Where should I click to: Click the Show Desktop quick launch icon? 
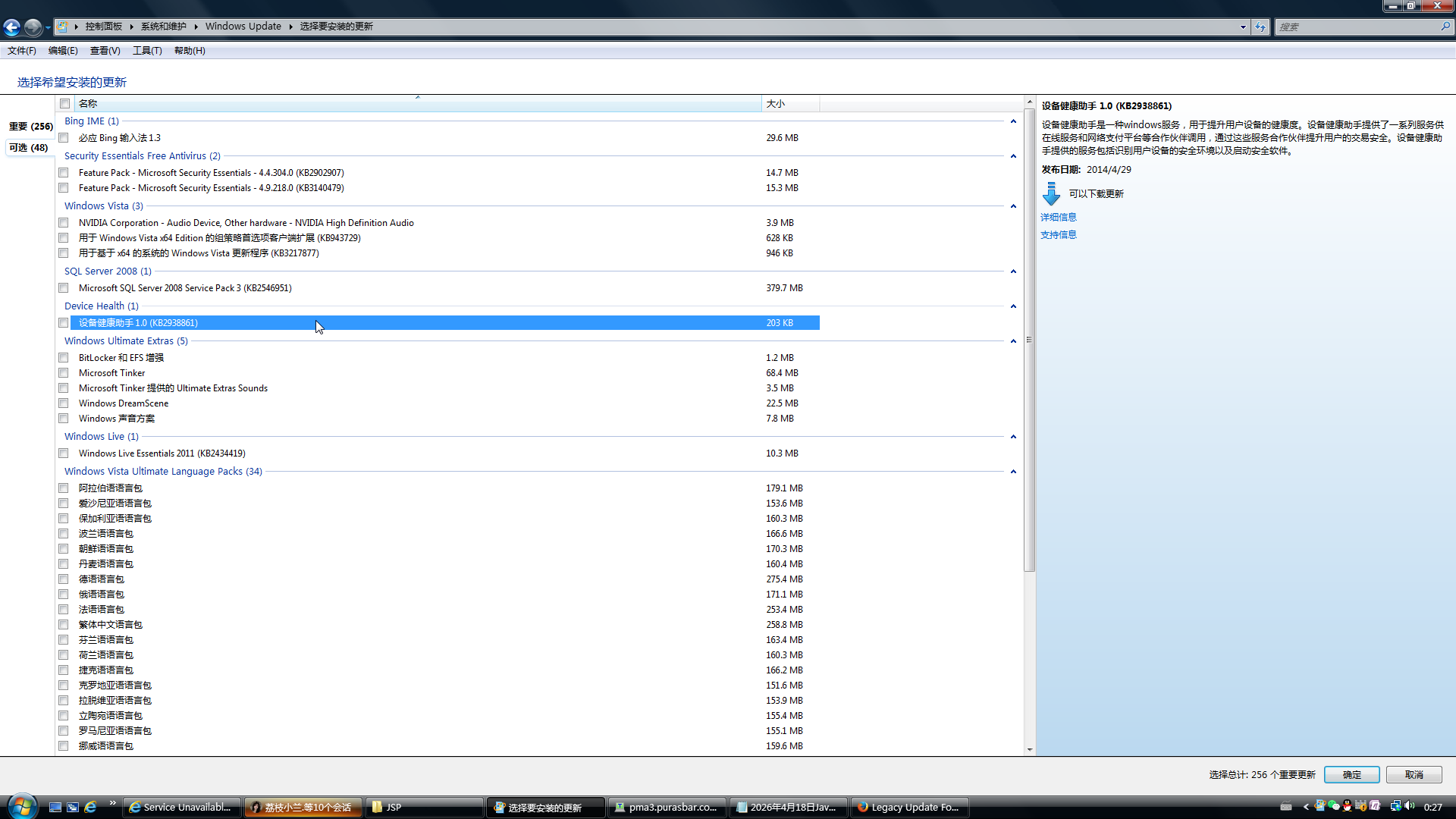(x=55, y=807)
